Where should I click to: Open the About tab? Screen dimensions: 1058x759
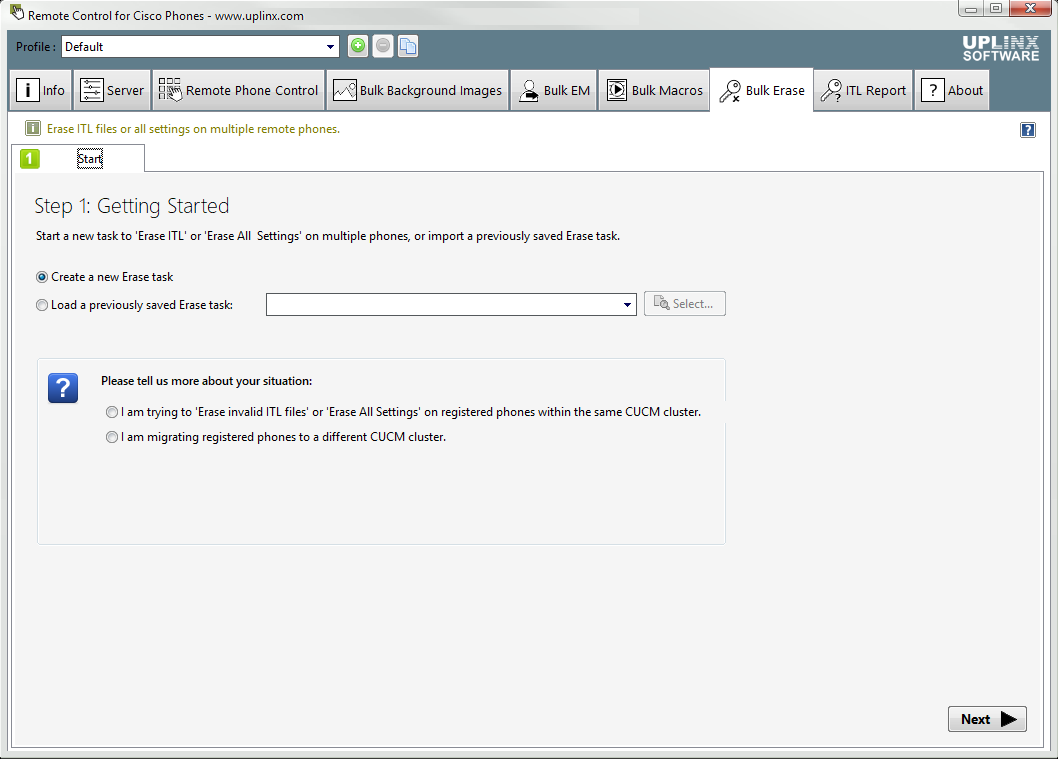point(952,90)
